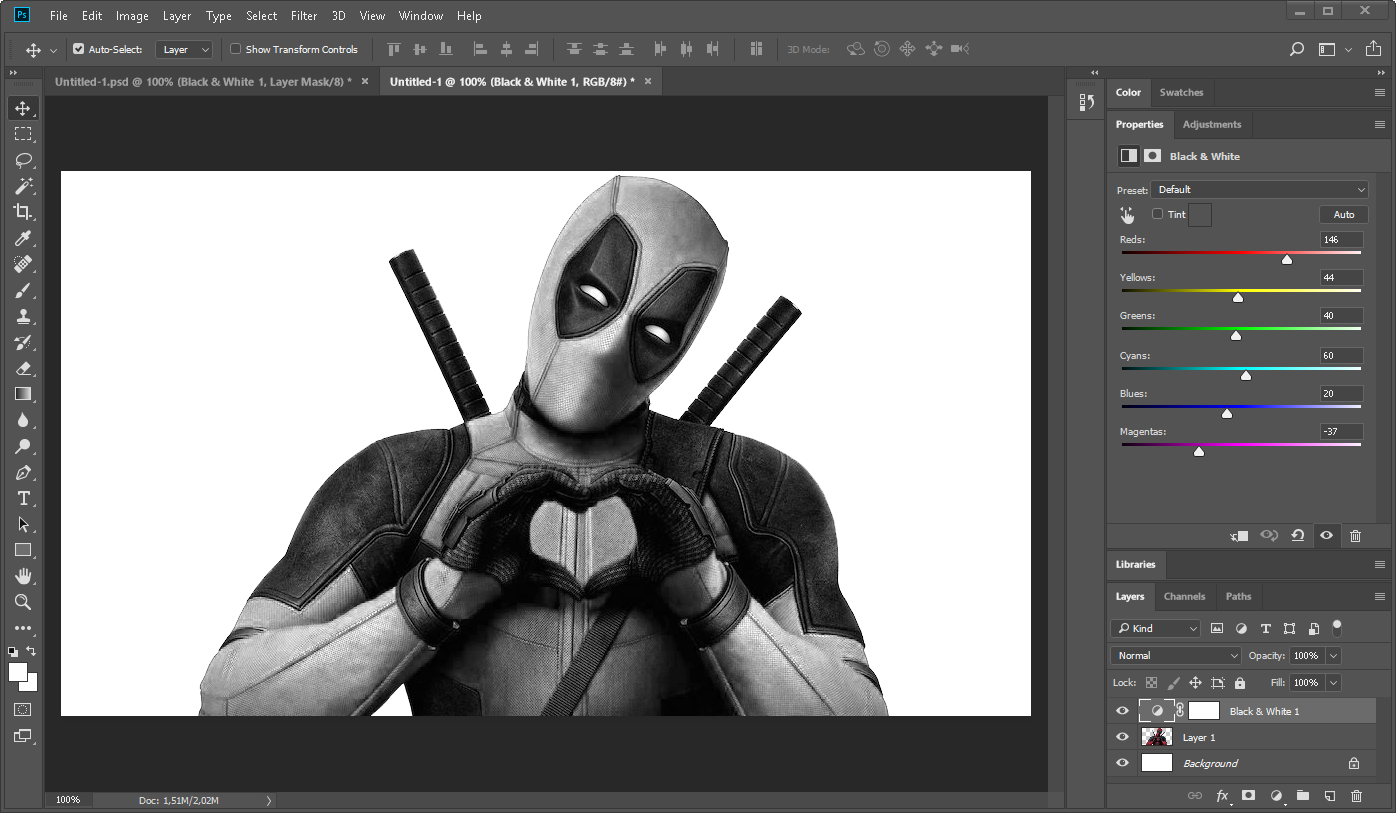Enable the Tint checkbox
The image size is (1396, 813).
point(1158,214)
